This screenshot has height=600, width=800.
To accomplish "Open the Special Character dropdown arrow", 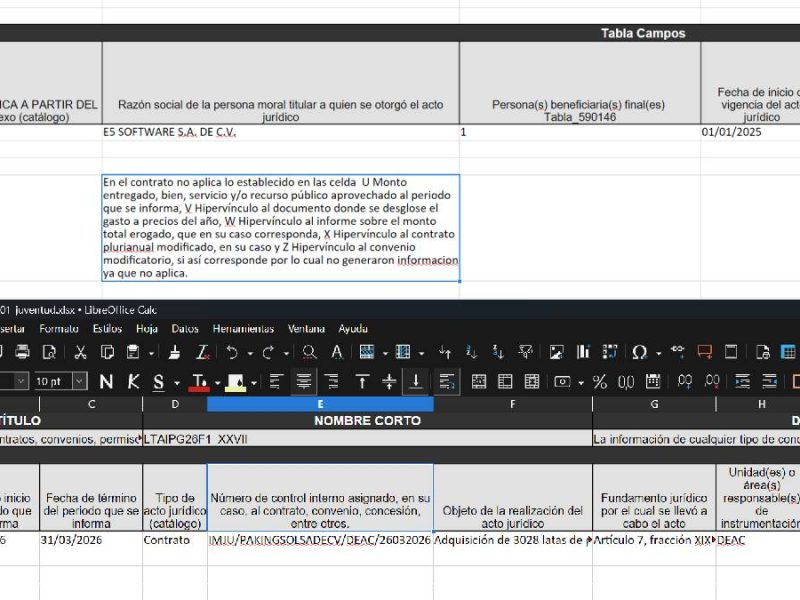I will click(658, 353).
